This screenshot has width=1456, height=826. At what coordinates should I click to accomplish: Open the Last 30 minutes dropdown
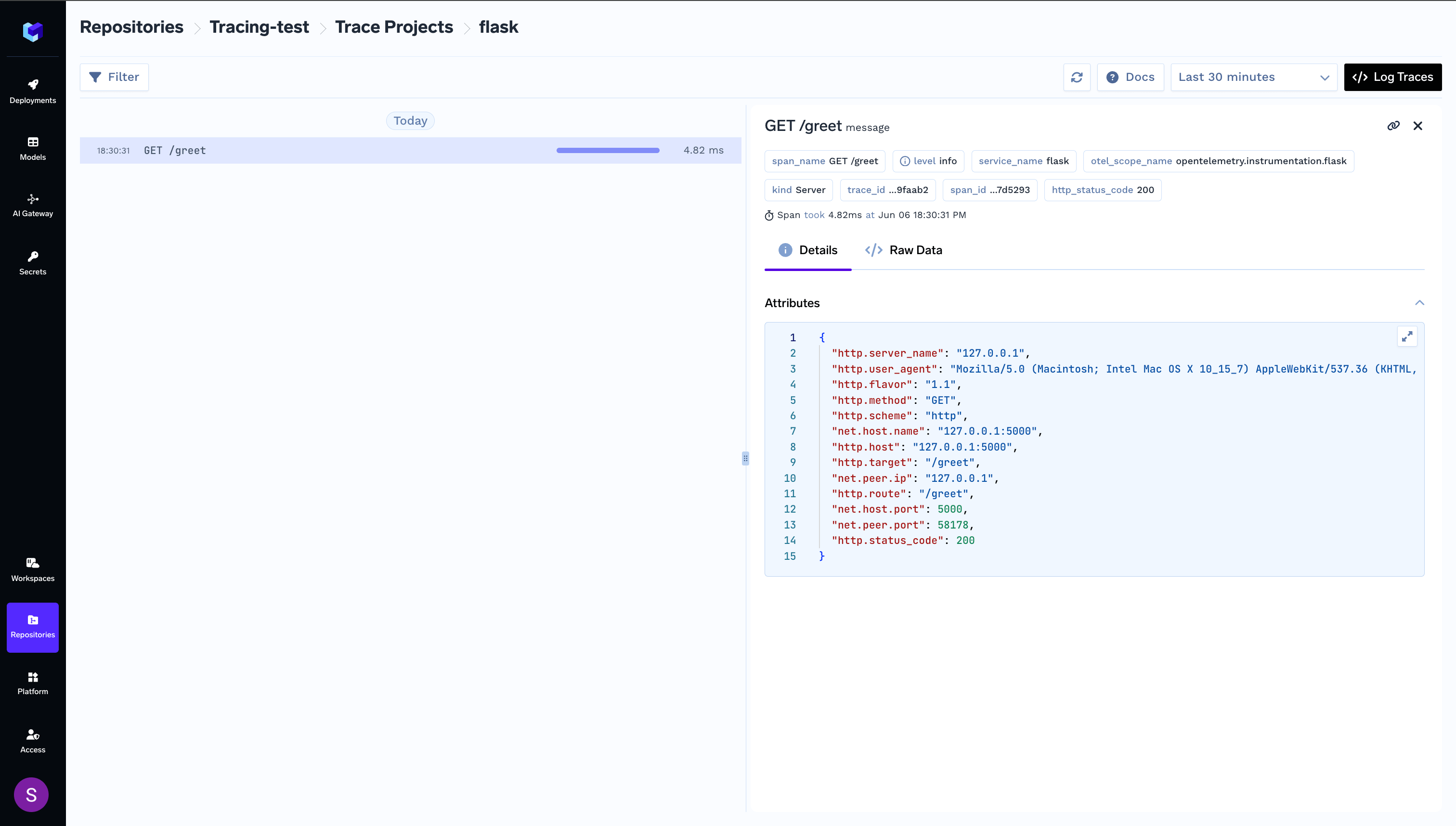pyautogui.click(x=1253, y=77)
